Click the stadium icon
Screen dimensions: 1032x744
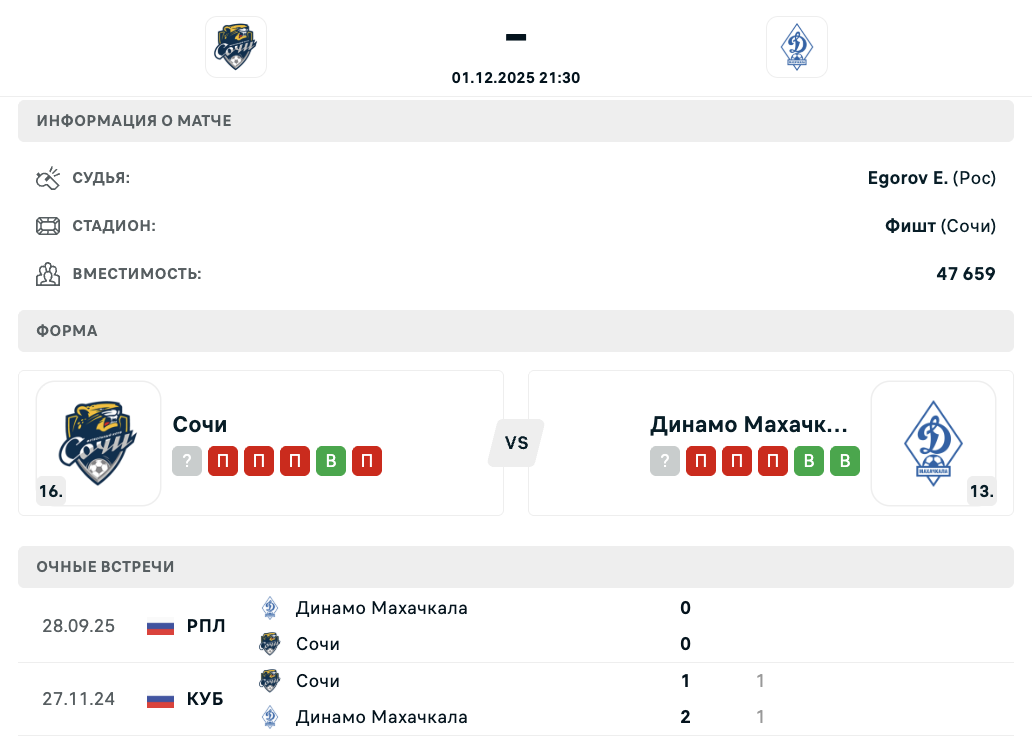click(x=48, y=226)
